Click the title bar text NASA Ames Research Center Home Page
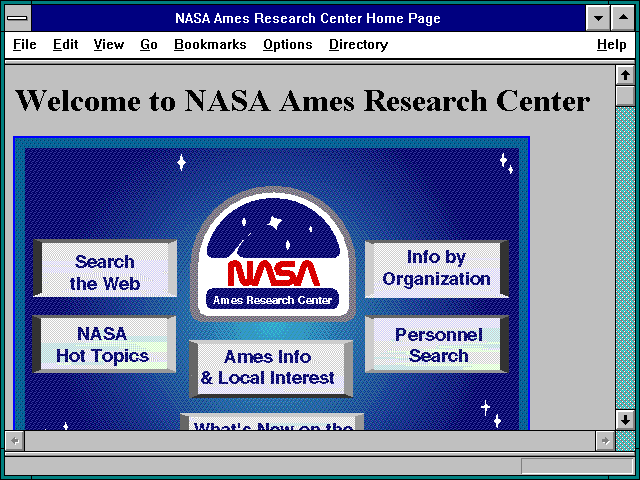The width and height of the screenshot is (640, 480). (308, 18)
